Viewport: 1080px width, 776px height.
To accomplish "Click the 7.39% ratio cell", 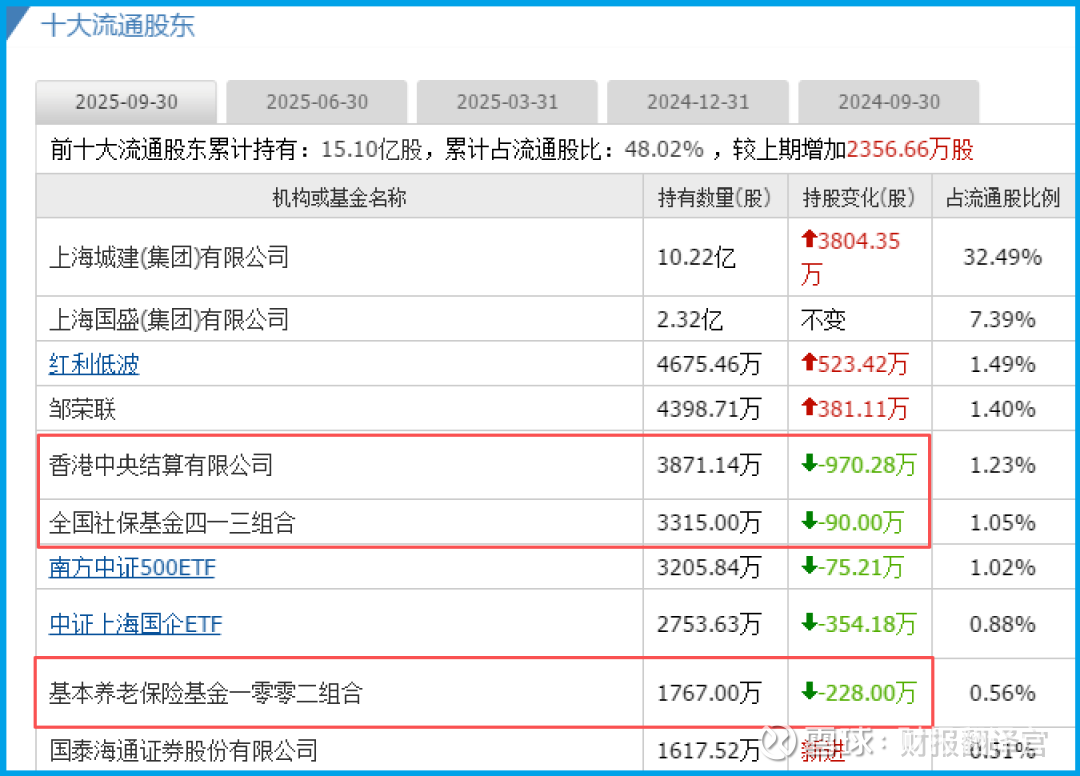I will coord(1002,319).
